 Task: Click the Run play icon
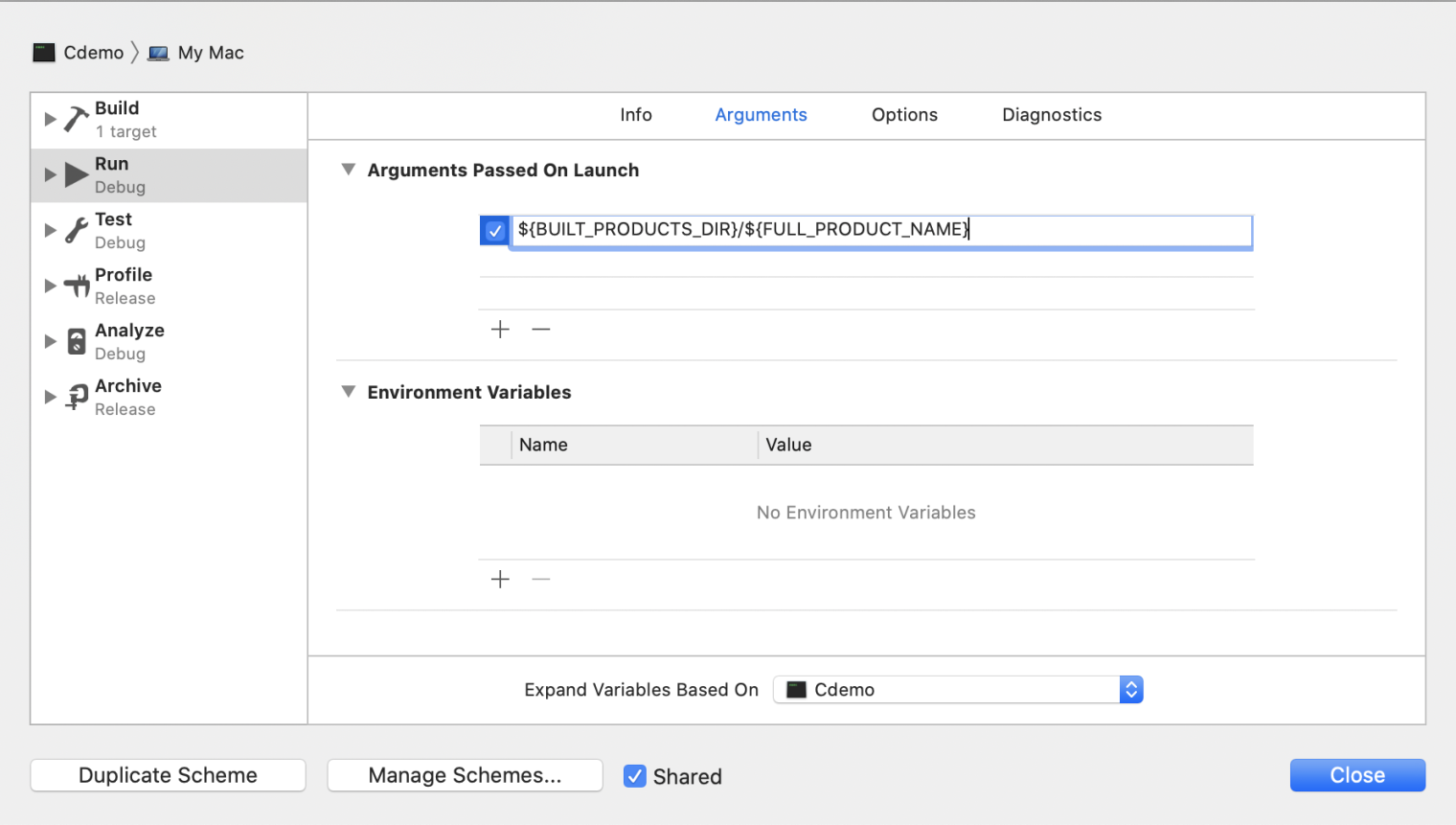click(77, 174)
